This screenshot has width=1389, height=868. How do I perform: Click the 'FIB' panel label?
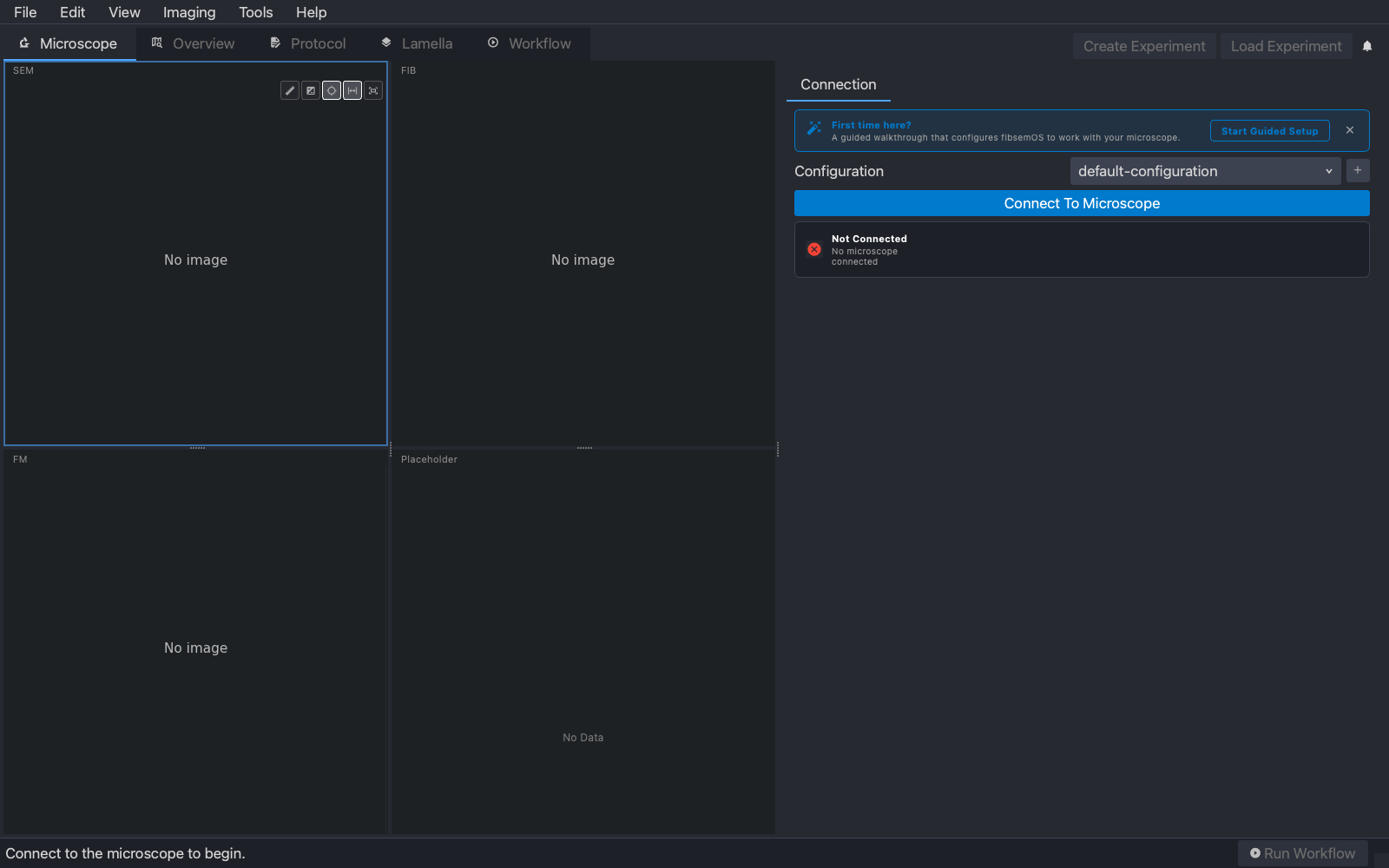point(408,70)
